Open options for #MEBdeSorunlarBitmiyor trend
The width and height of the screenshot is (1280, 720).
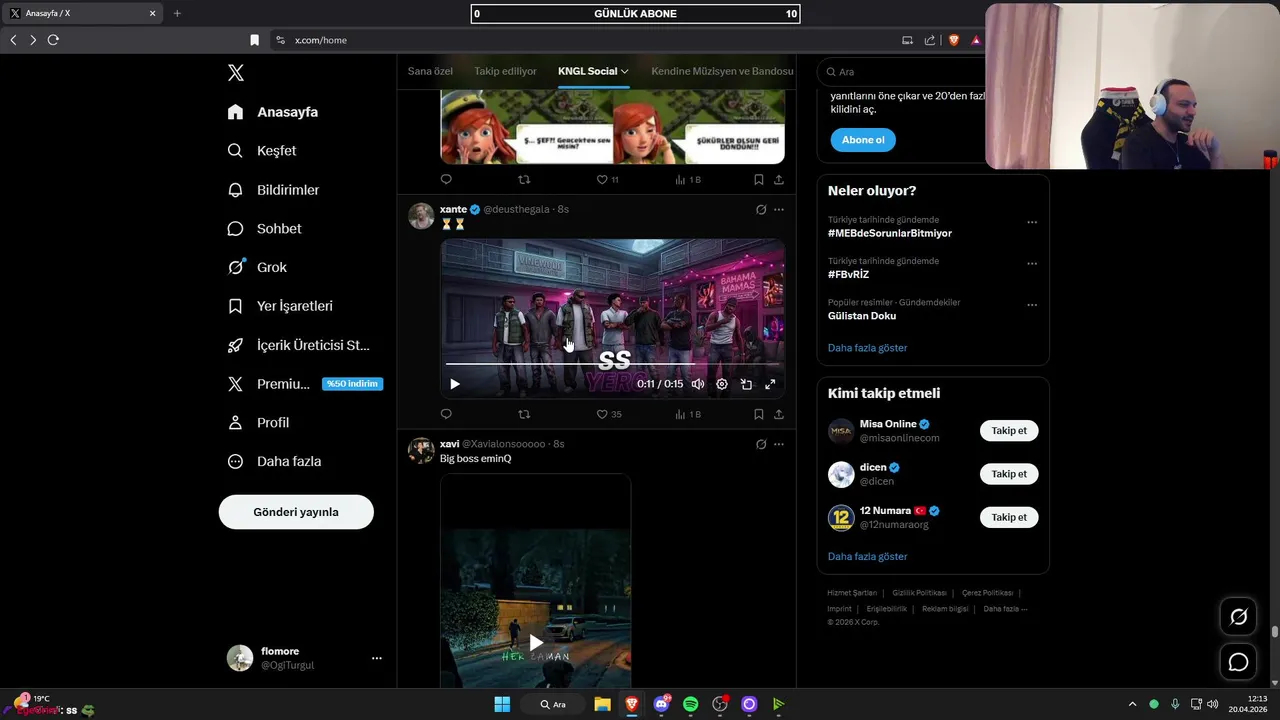pyautogui.click(x=1032, y=222)
